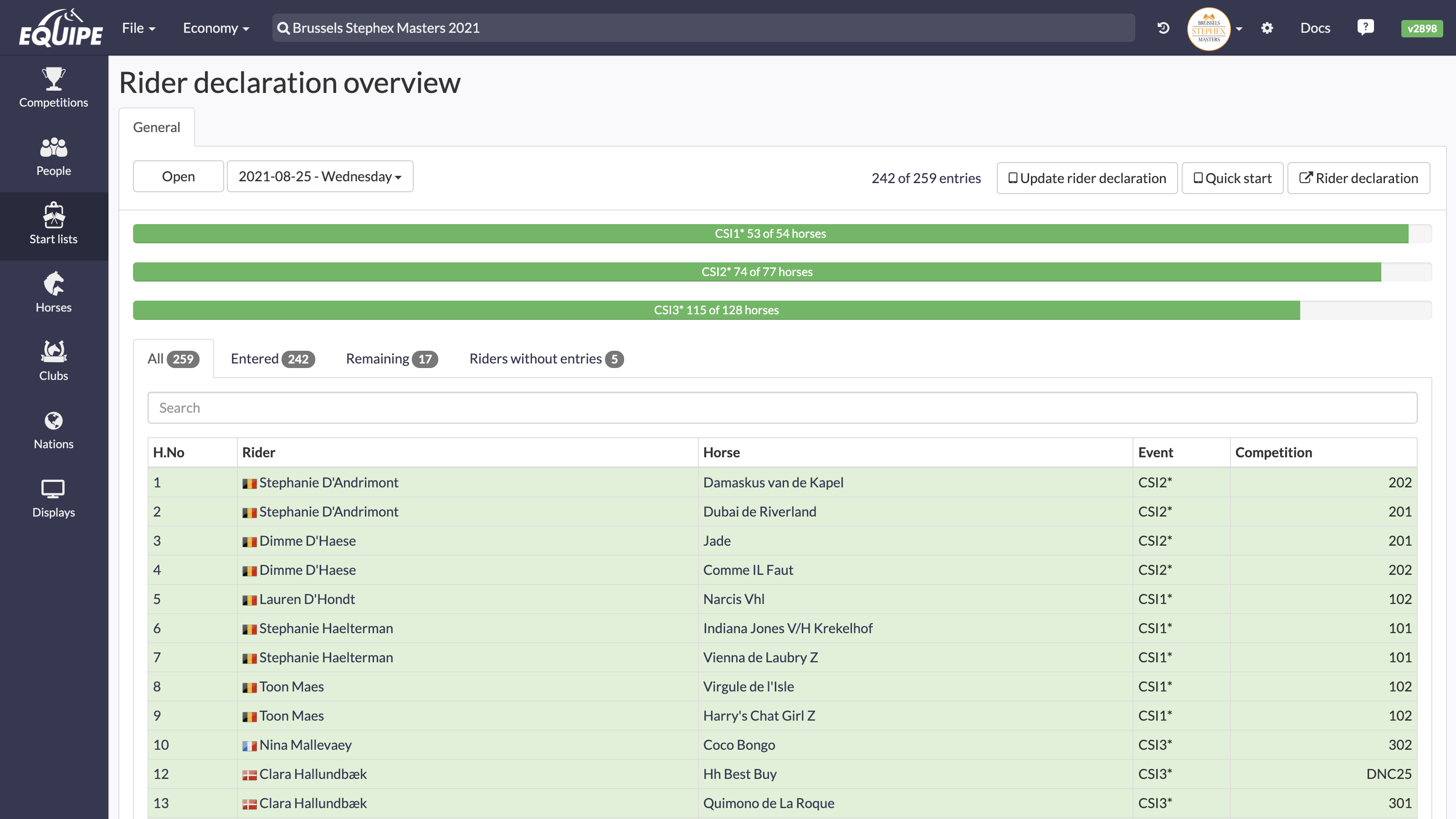1456x819 pixels.
Task: Focus the rider Search input field
Action: click(782, 408)
